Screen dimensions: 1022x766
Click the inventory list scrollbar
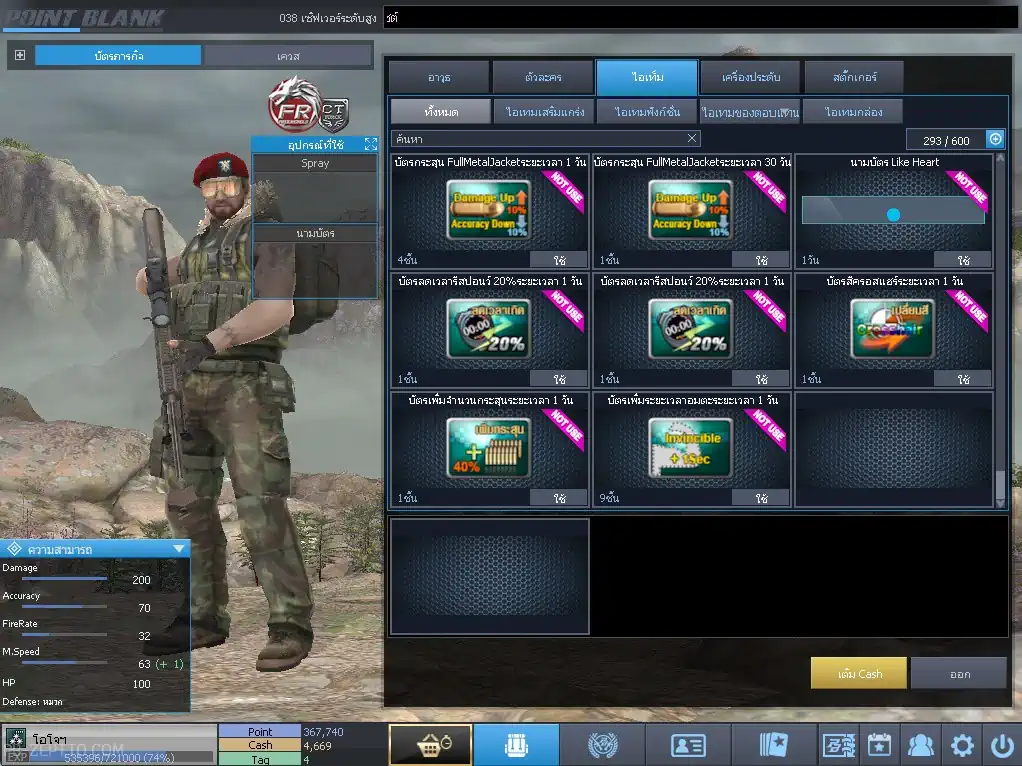pos(1001,330)
